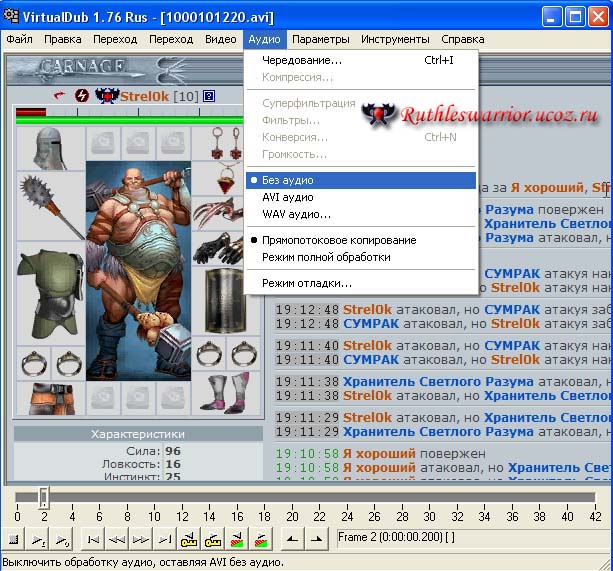The width and height of the screenshot is (613, 571).
Task: Click the greyed 'Громкость...' item
Action: (361, 155)
